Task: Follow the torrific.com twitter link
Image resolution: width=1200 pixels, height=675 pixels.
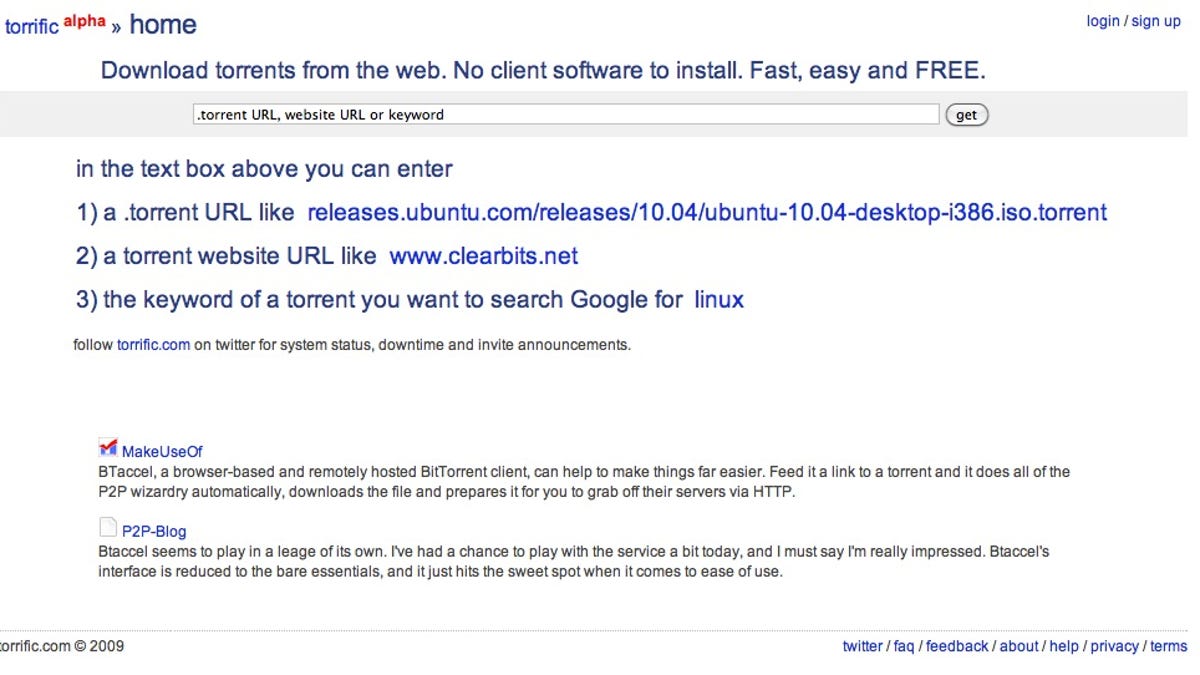Action: (x=153, y=345)
